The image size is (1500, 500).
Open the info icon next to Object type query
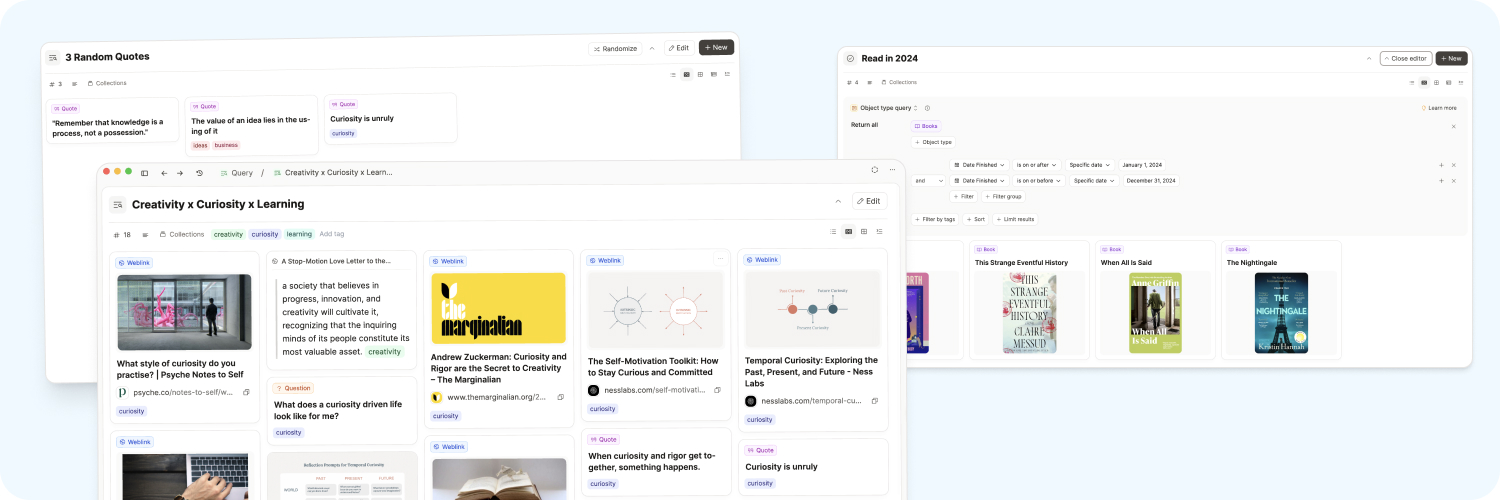(x=927, y=108)
